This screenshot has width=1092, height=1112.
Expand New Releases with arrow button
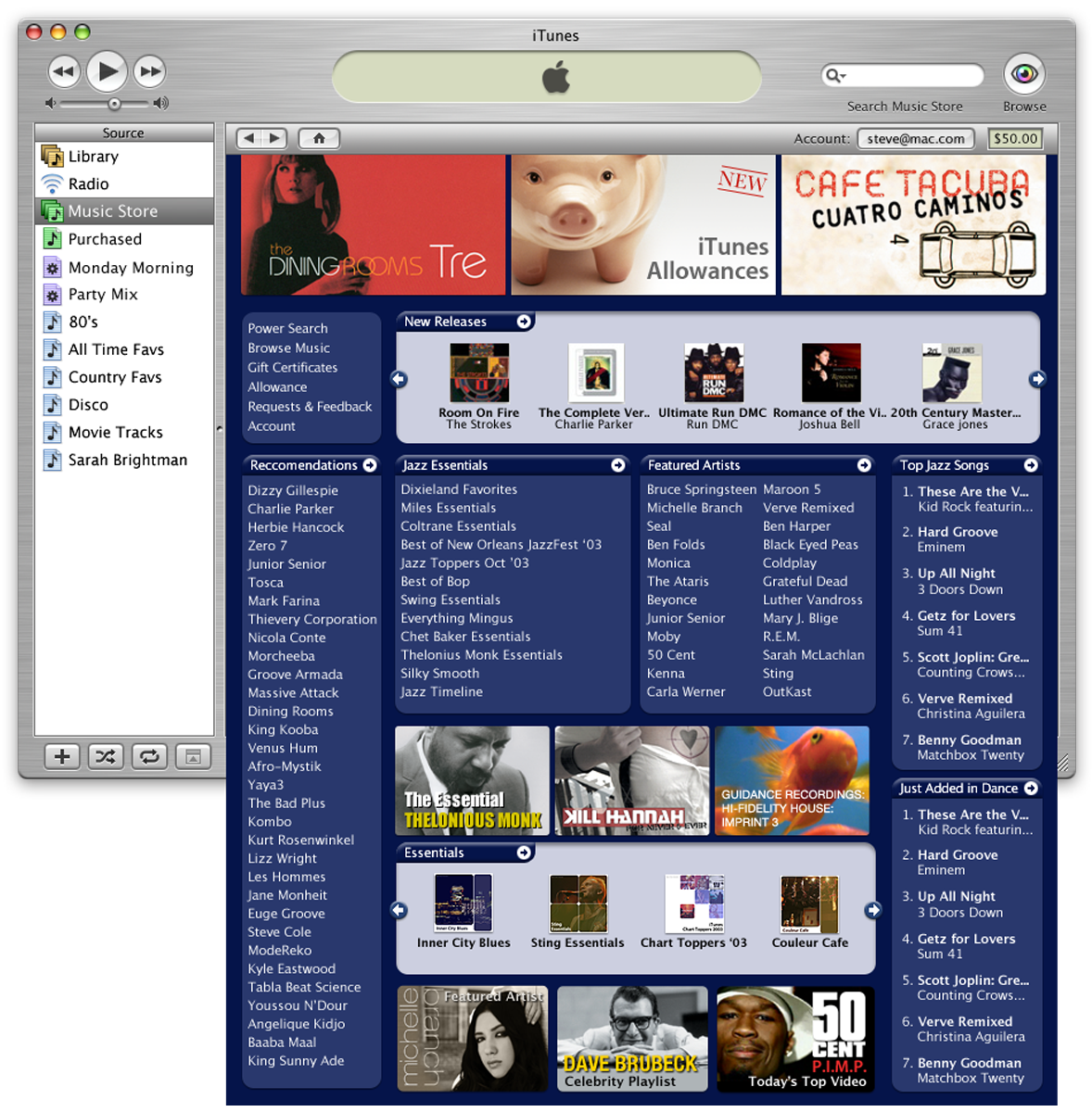pyautogui.click(x=524, y=322)
